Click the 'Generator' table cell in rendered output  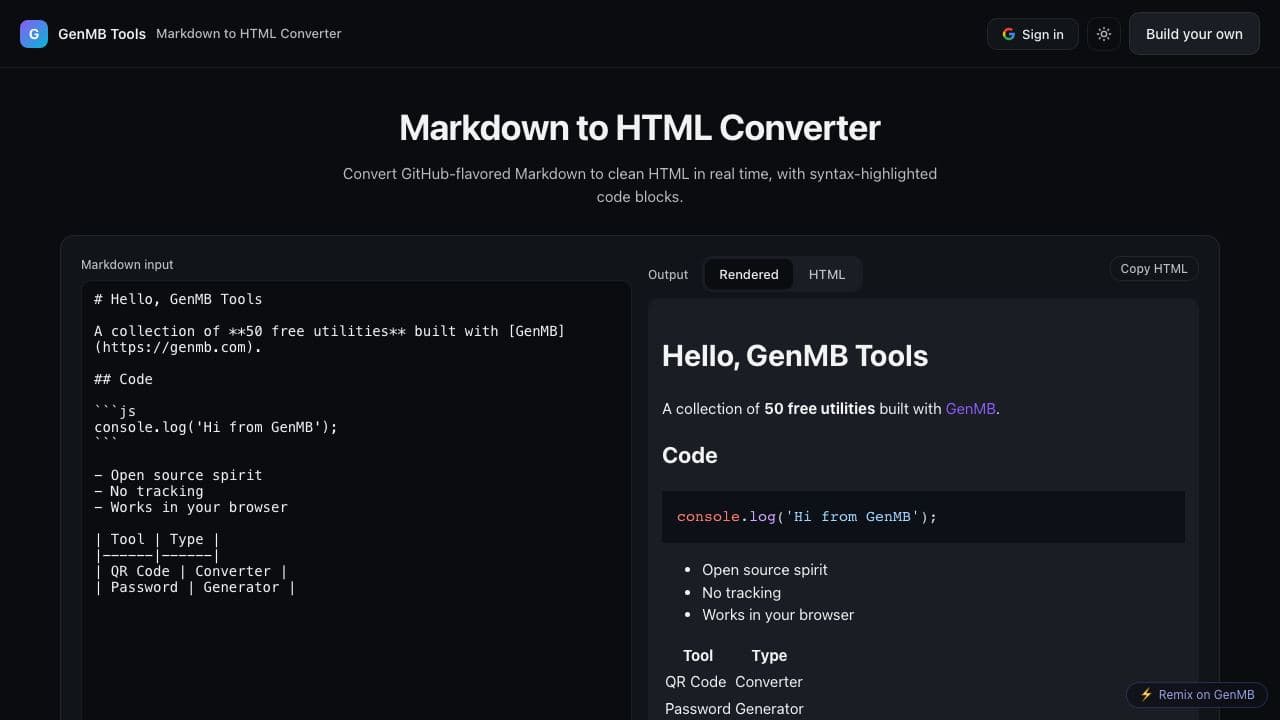tap(769, 709)
